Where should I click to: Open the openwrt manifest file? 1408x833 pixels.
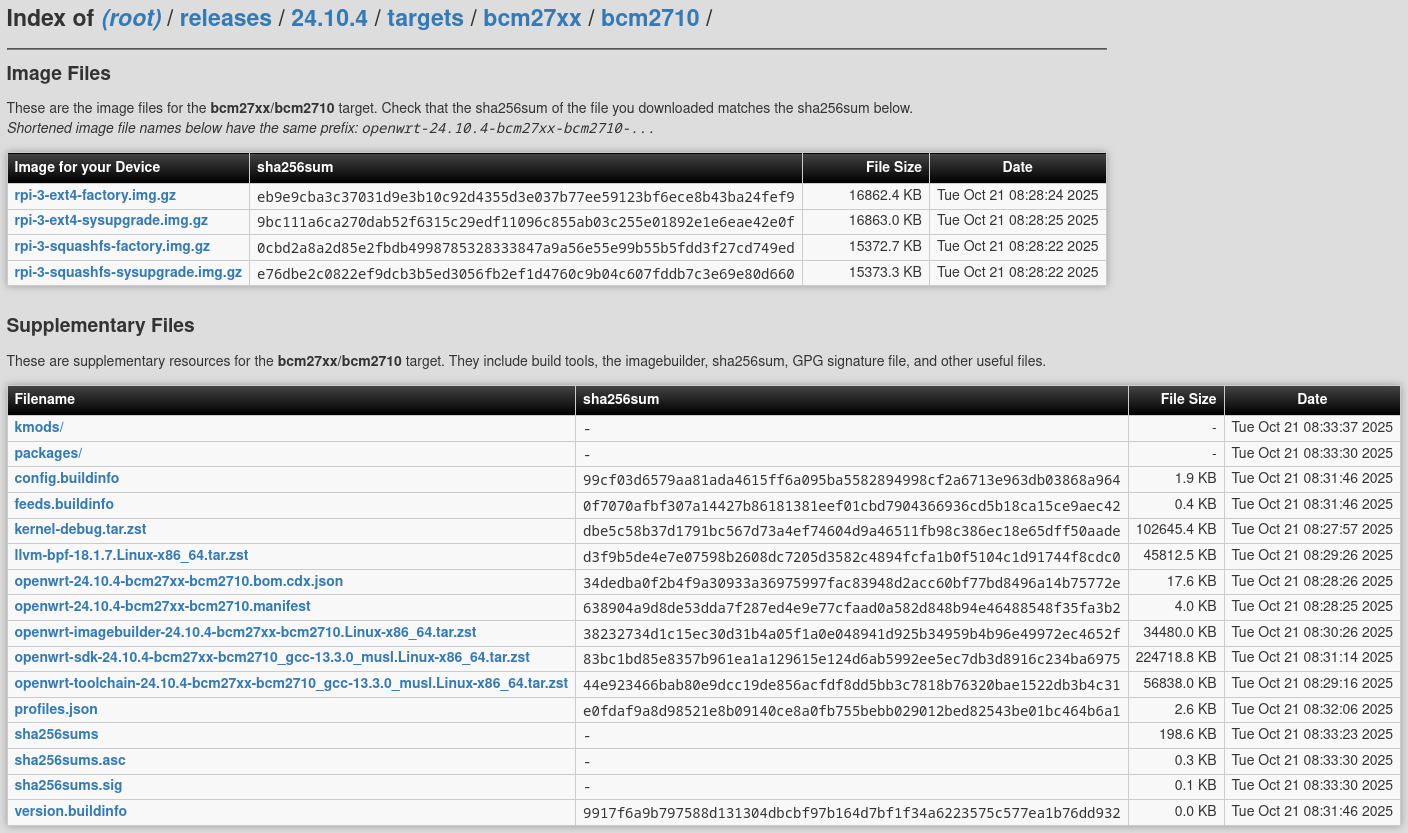coord(162,607)
